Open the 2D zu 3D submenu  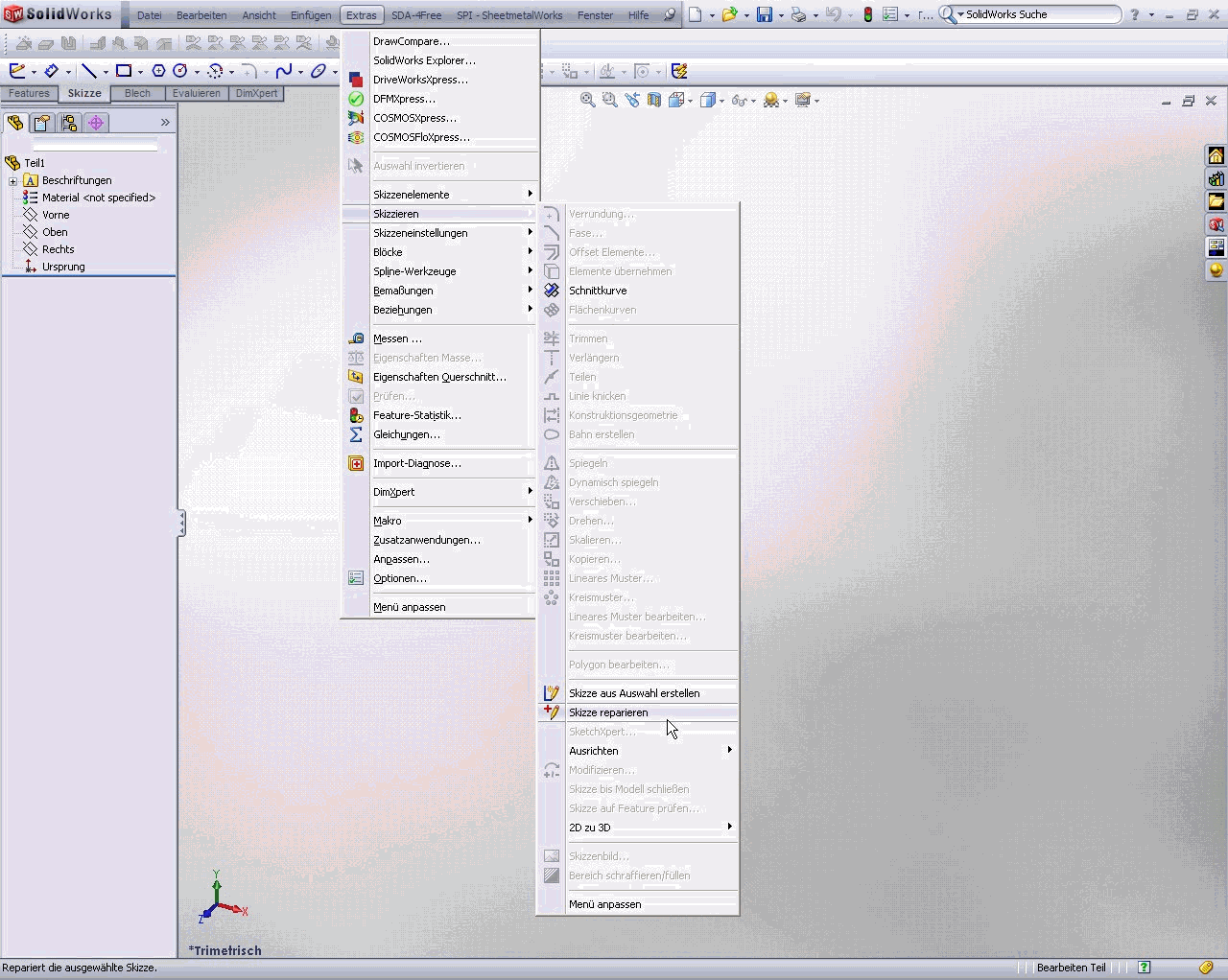pyautogui.click(x=638, y=828)
